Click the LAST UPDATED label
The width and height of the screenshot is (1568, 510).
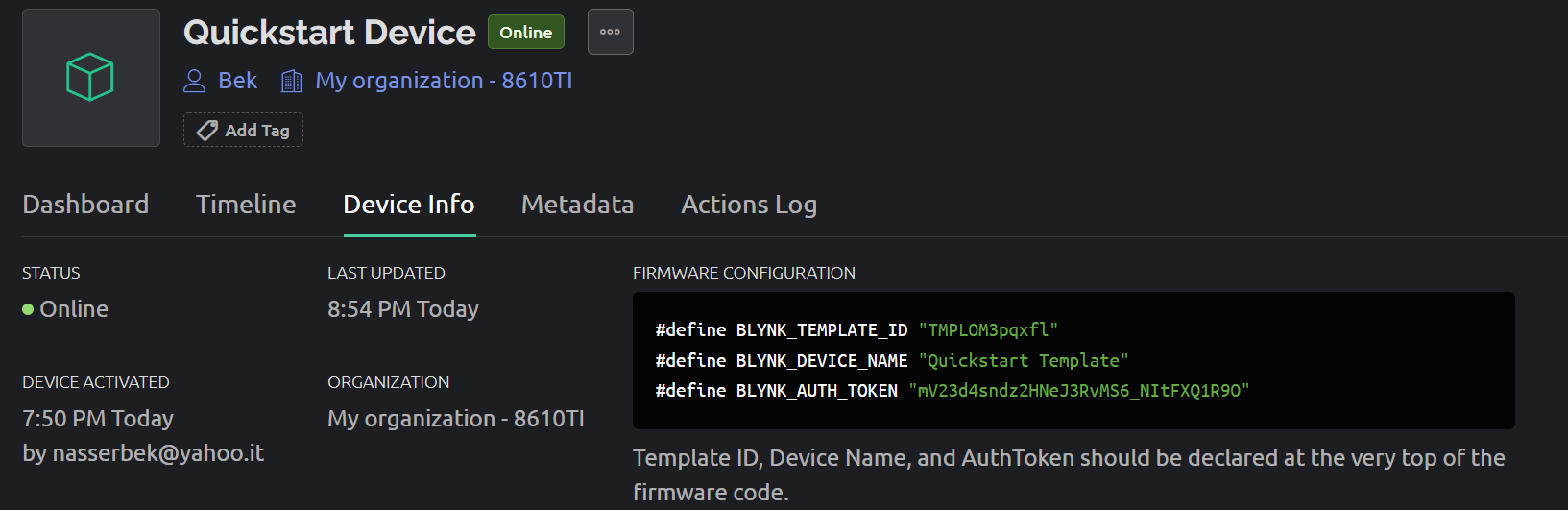pyautogui.click(x=386, y=273)
